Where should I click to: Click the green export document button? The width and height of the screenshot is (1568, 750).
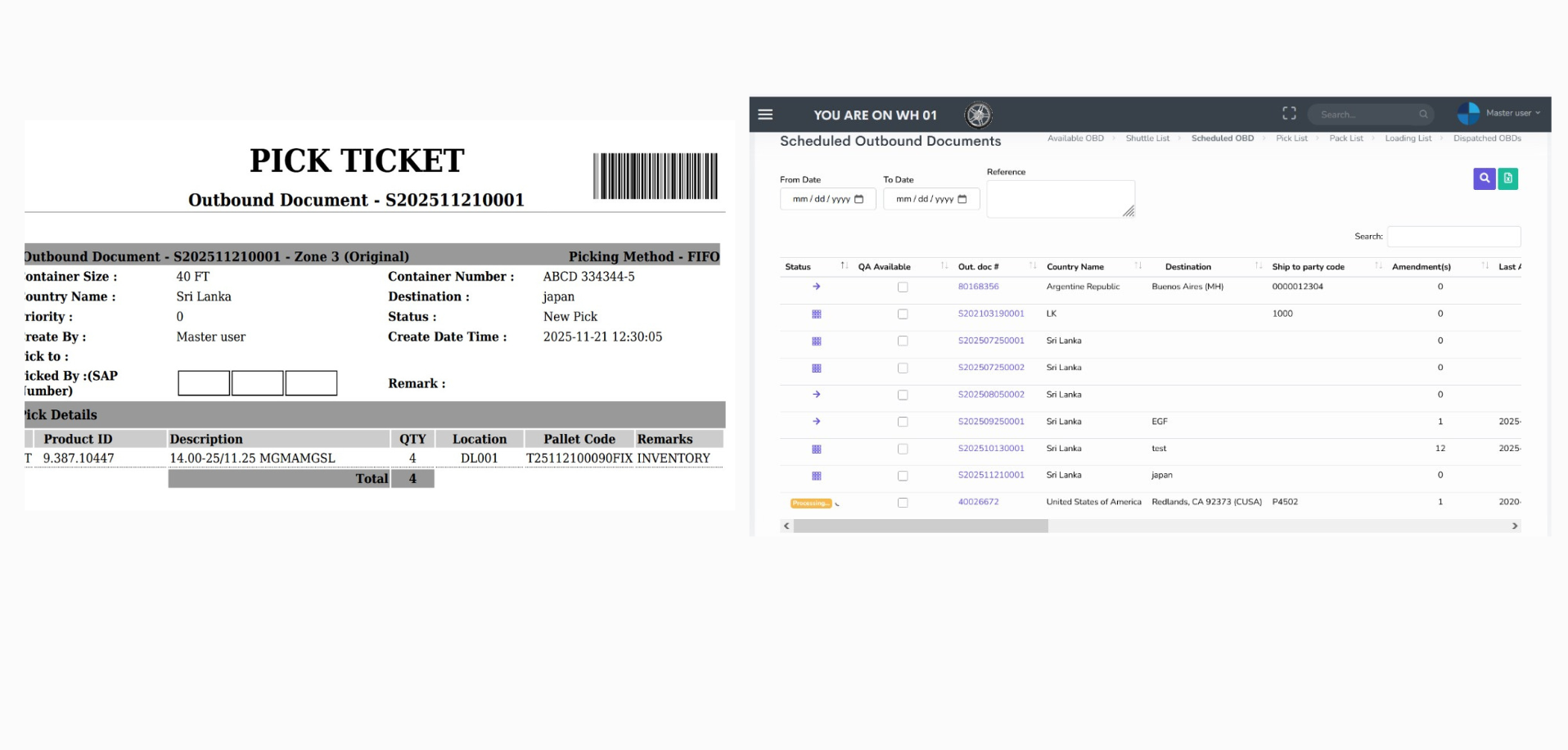click(x=1507, y=178)
